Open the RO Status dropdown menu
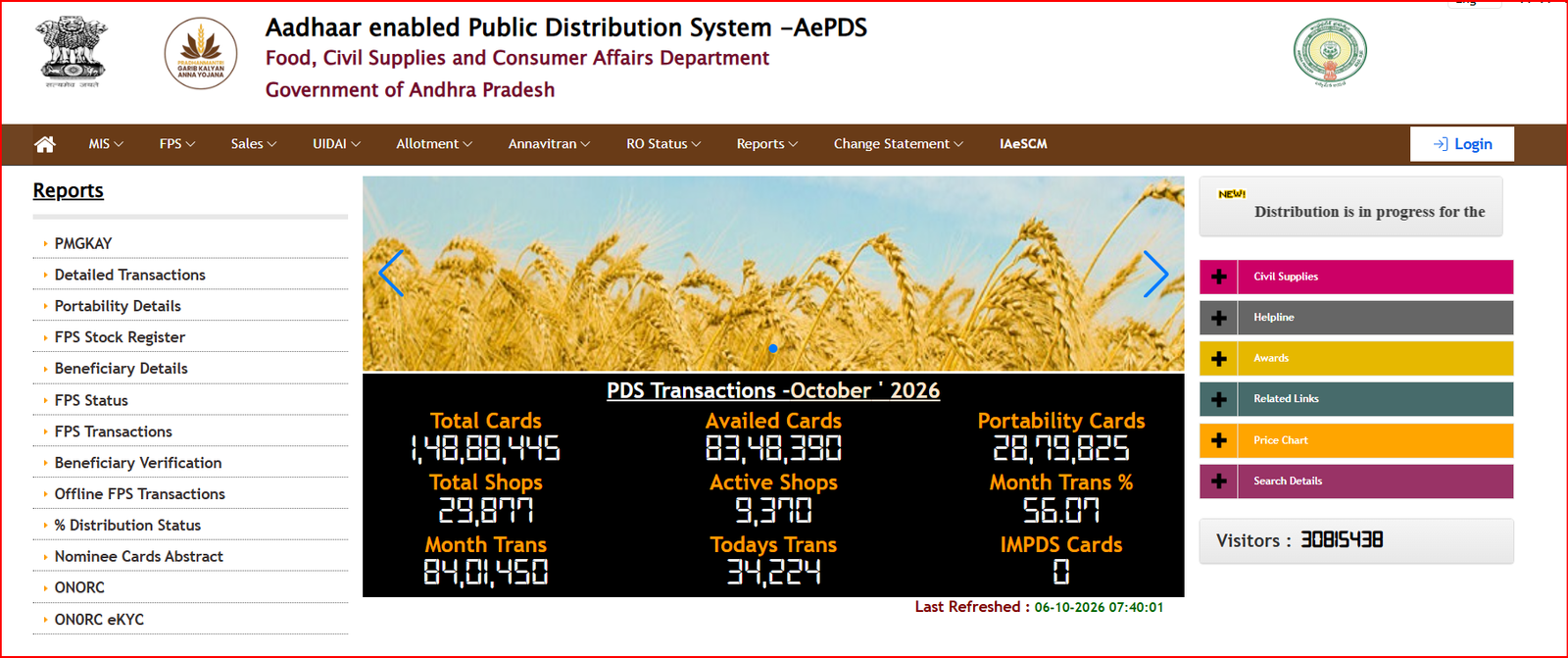This screenshot has height=658, width=1568. (663, 144)
